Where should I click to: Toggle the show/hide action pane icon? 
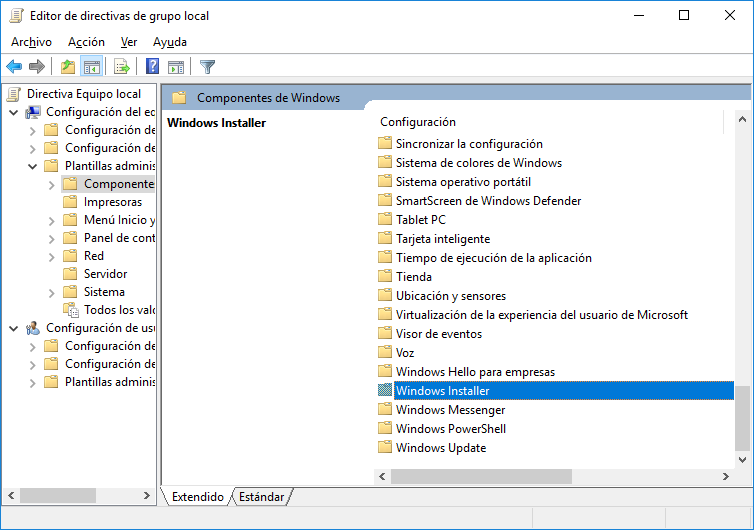point(175,67)
